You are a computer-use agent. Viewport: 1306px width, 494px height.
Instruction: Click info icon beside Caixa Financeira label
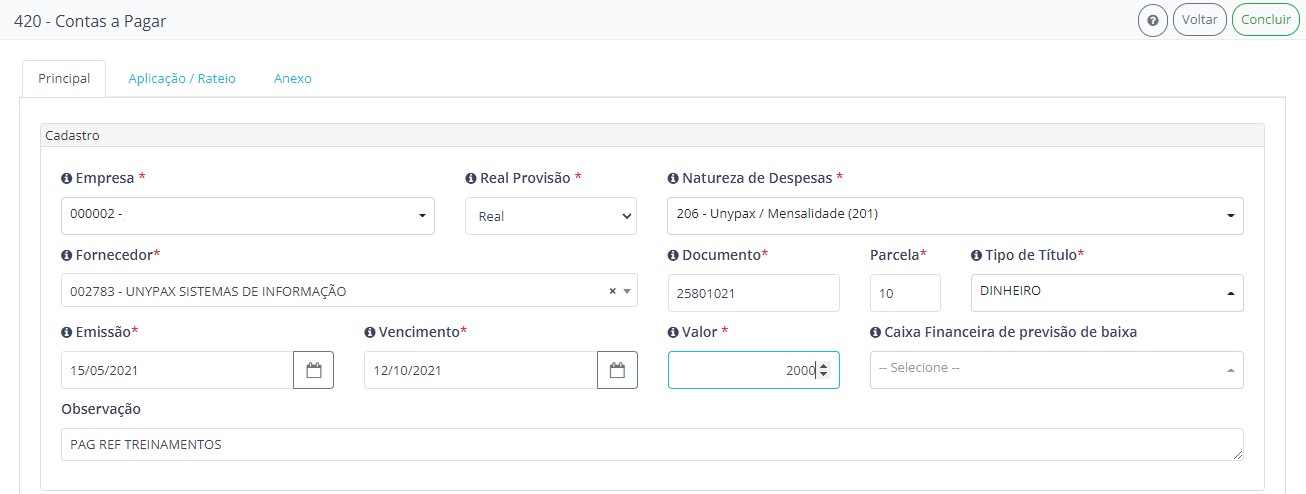875,332
